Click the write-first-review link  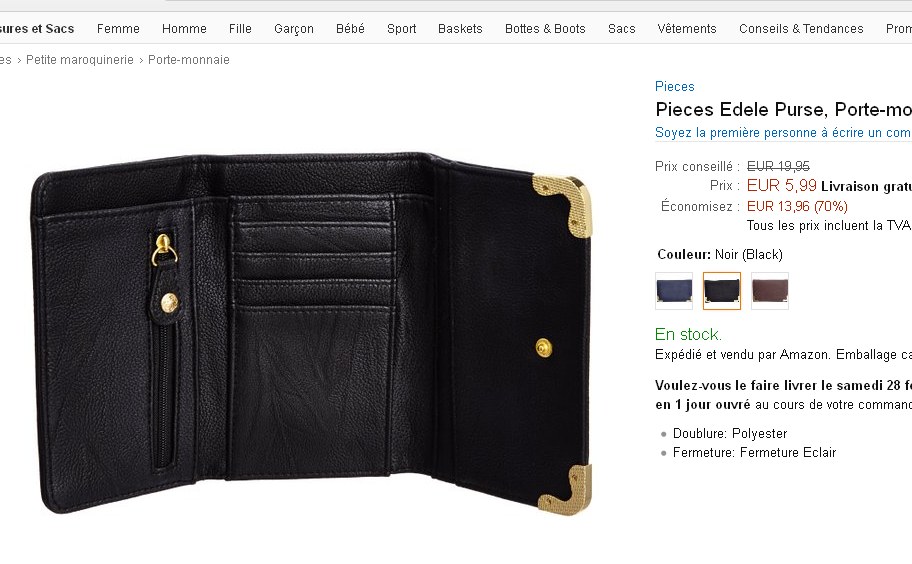click(x=782, y=133)
